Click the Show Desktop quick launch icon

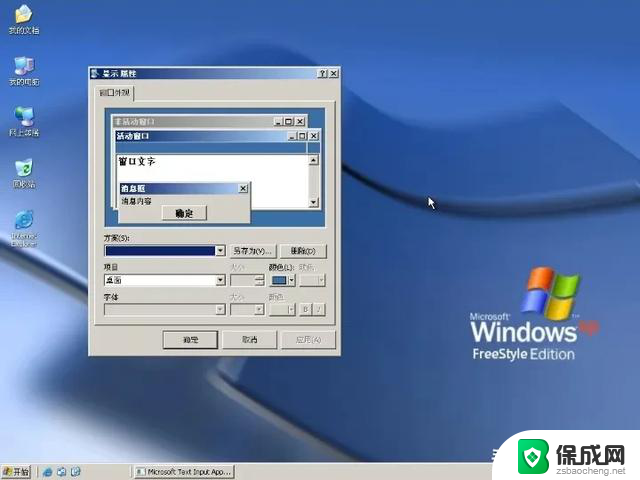click(62, 472)
